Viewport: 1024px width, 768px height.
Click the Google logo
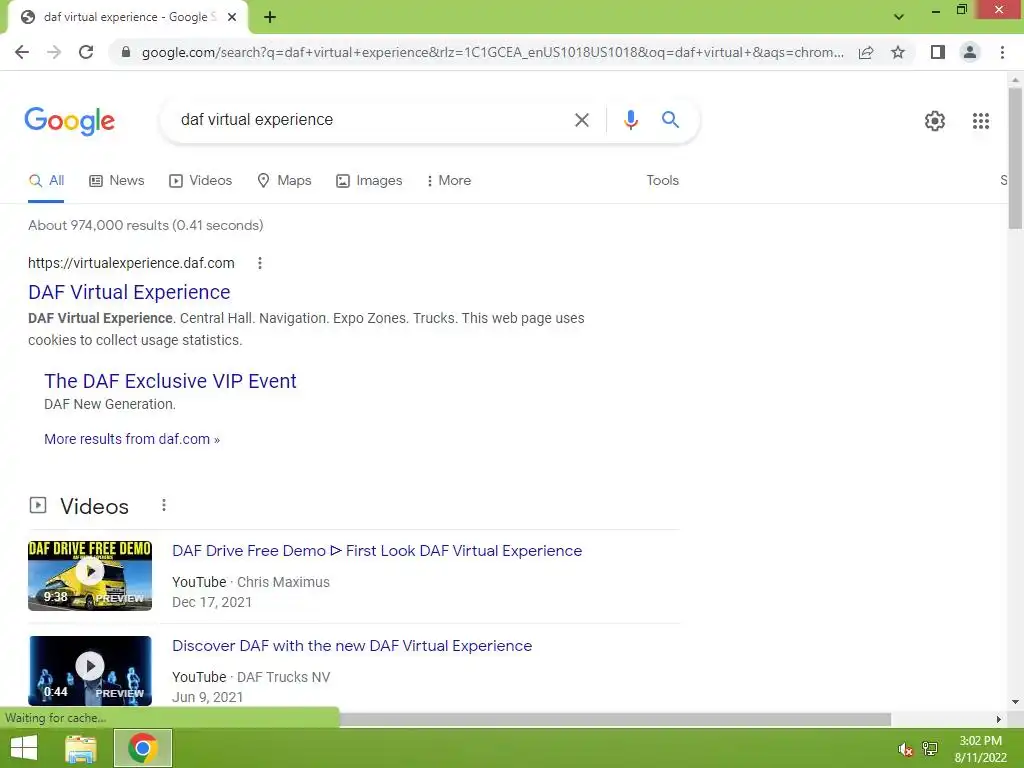click(70, 121)
